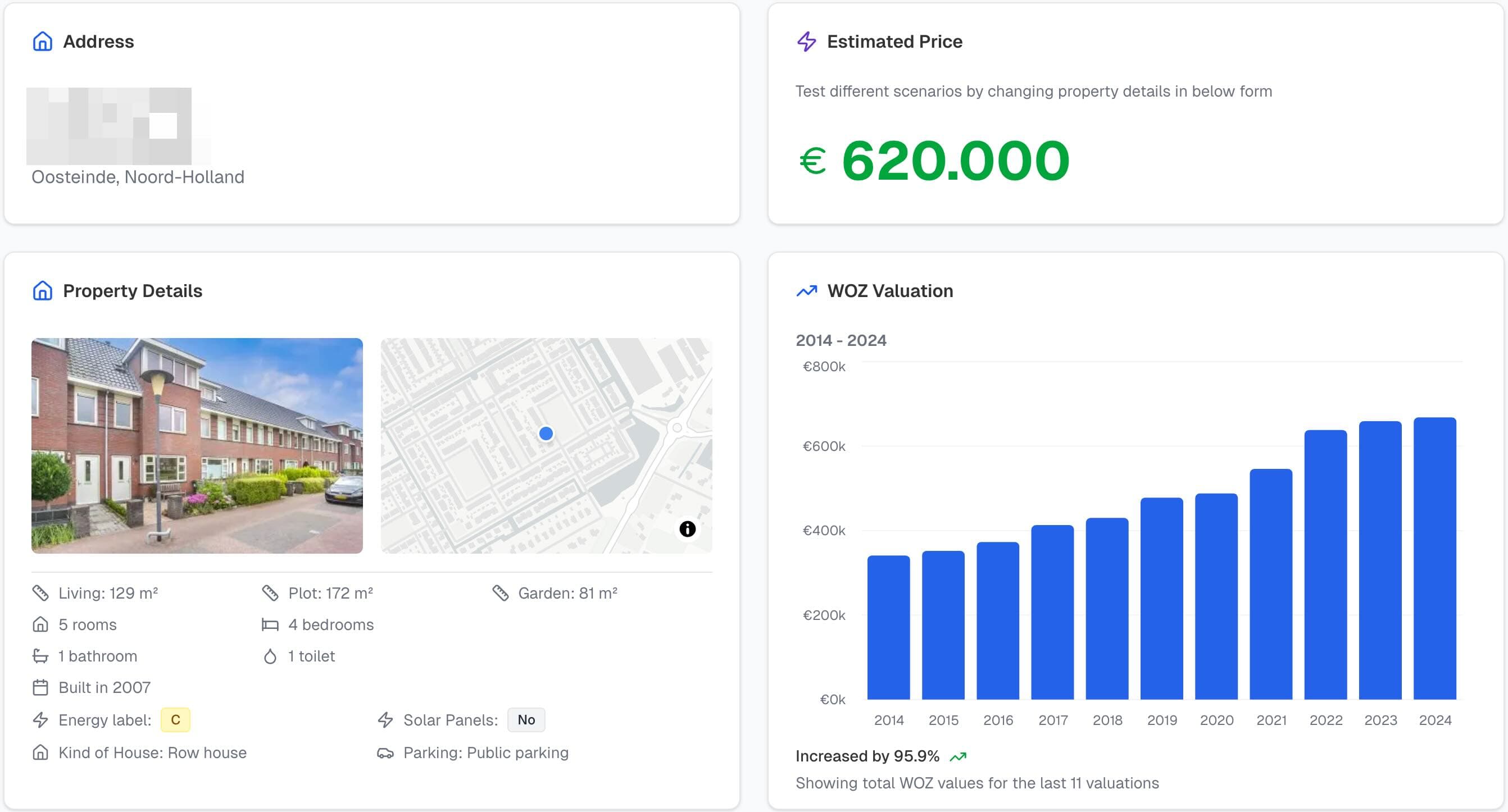Click the home icon beside Property Details heading
This screenshot has width=1508, height=812.
(42, 290)
